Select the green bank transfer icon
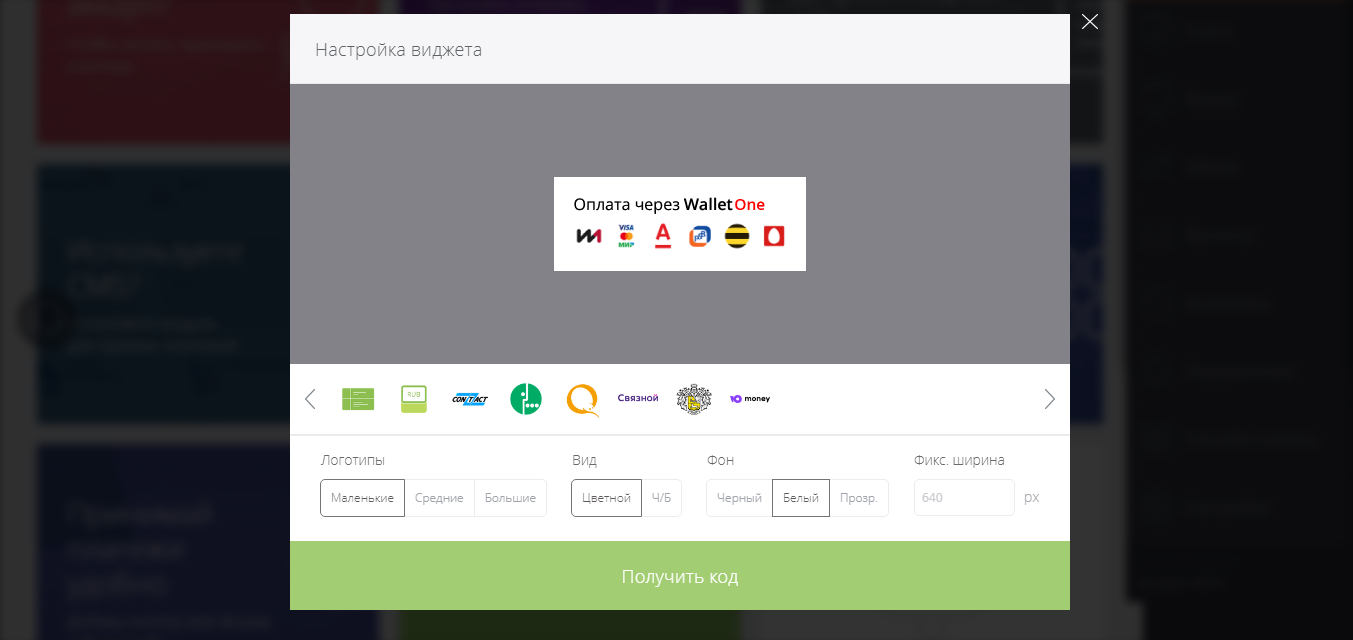The image size is (1353, 640). pyautogui.click(x=358, y=399)
